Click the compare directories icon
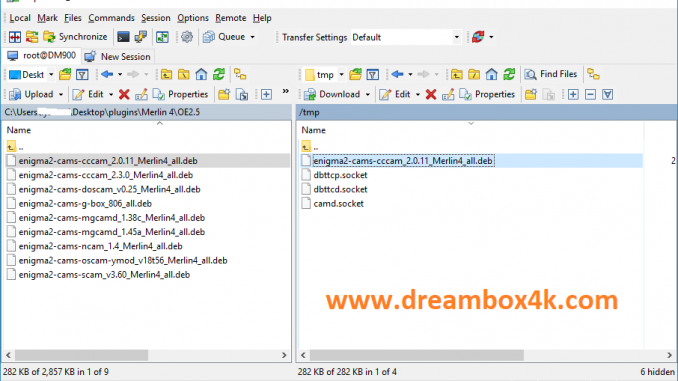 tap(15, 37)
